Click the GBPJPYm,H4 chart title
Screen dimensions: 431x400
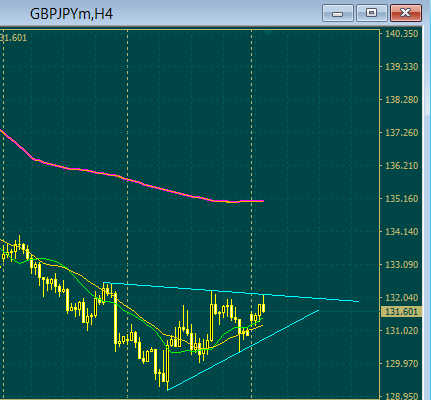coord(71,14)
